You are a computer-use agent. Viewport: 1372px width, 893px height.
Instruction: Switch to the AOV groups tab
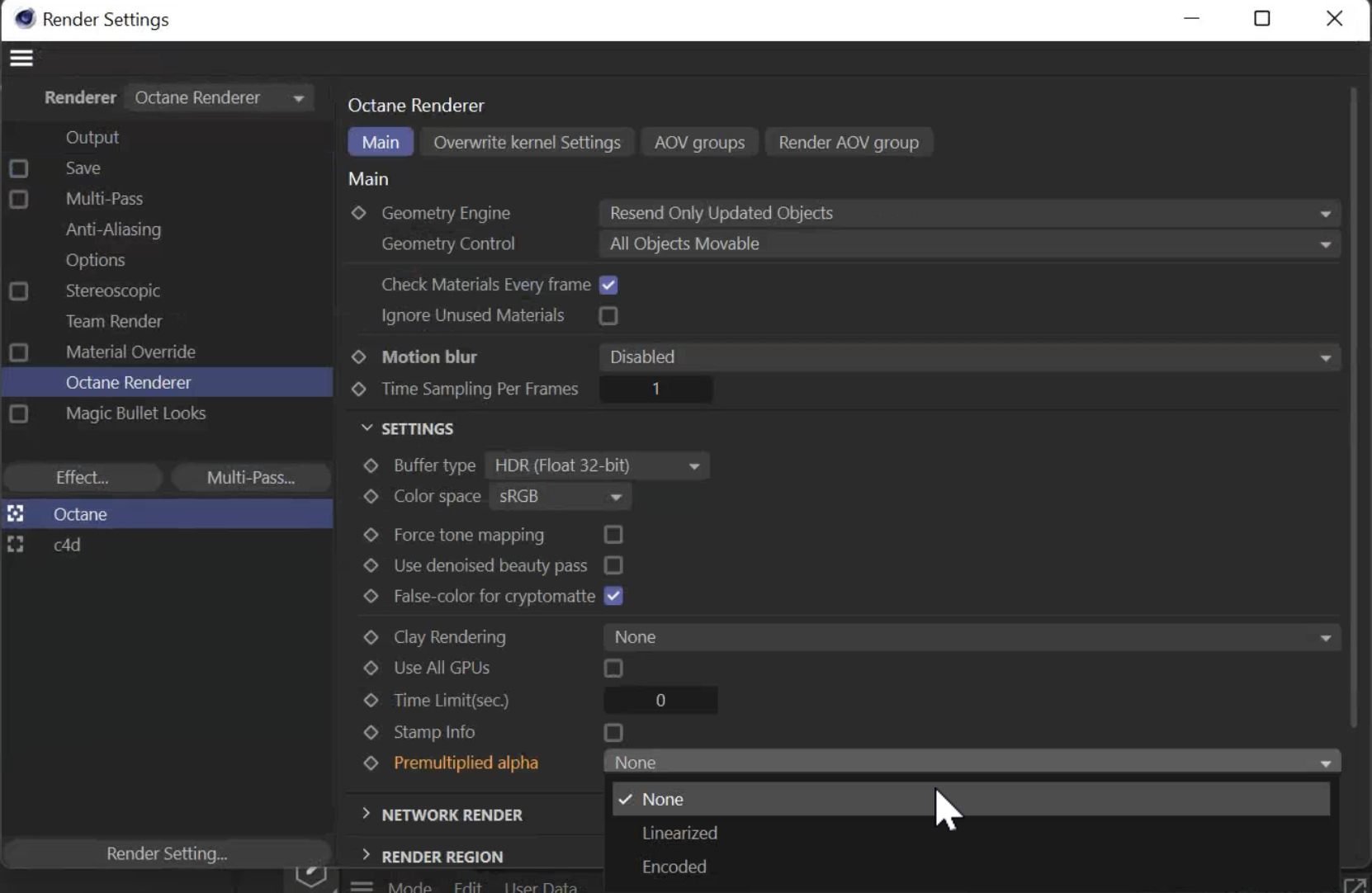(699, 143)
